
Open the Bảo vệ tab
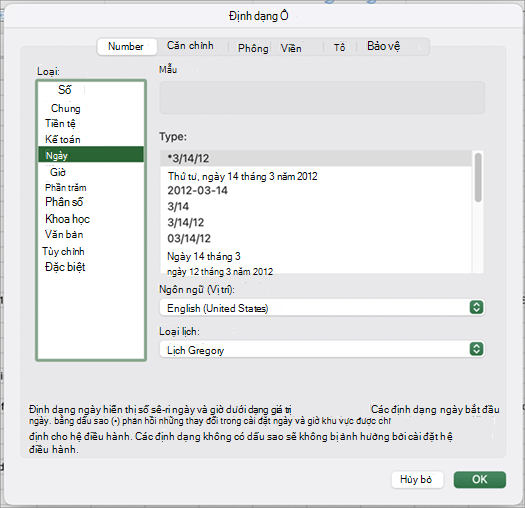[383, 46]
